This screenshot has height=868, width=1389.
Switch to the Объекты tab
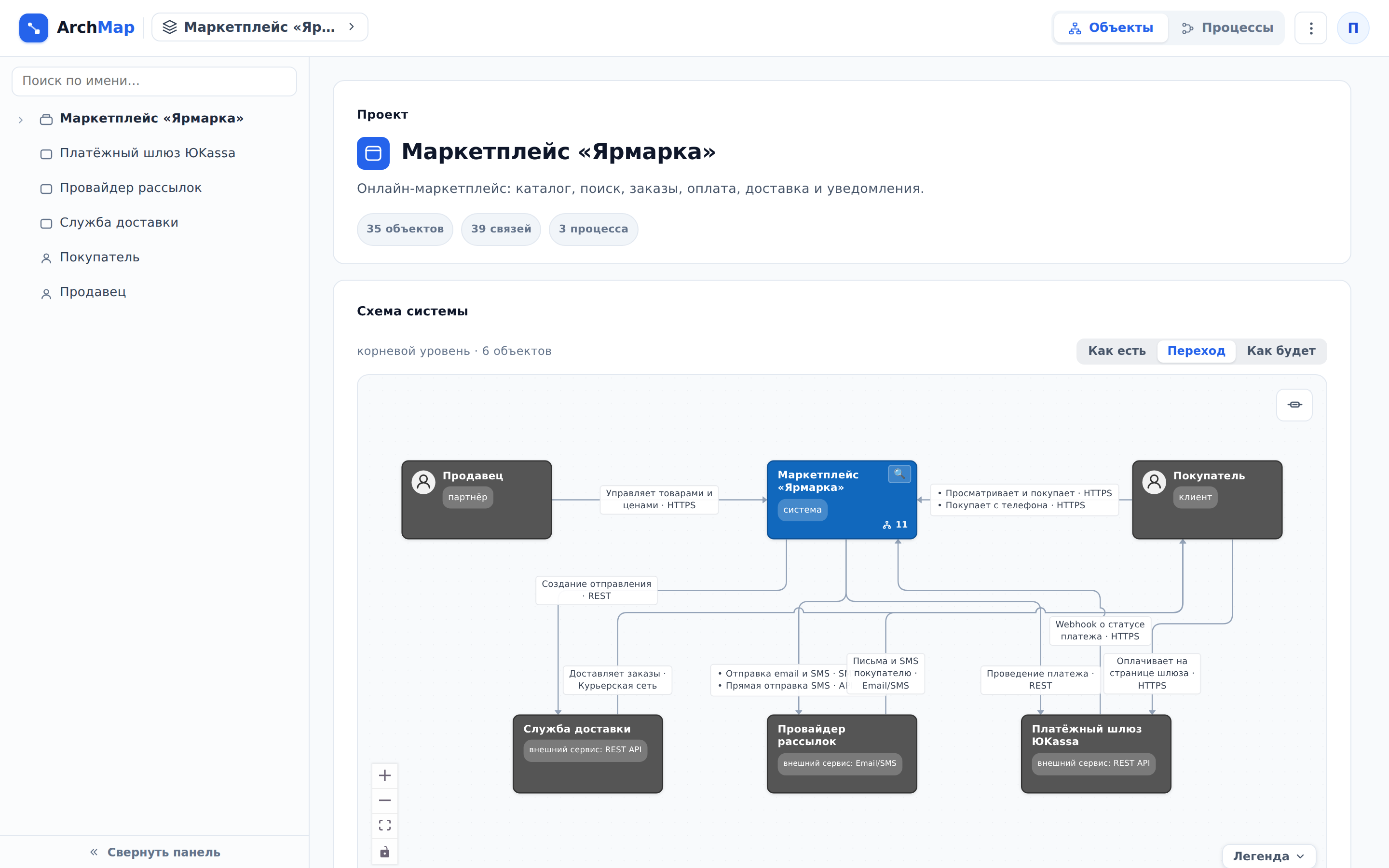[x=1111, y=27]
